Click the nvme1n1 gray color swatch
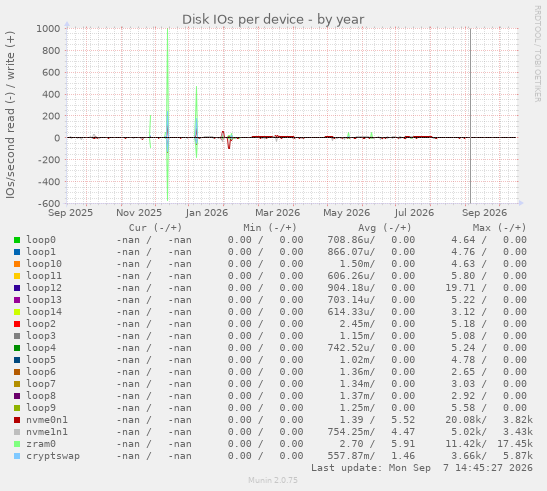 click(17, 432)
